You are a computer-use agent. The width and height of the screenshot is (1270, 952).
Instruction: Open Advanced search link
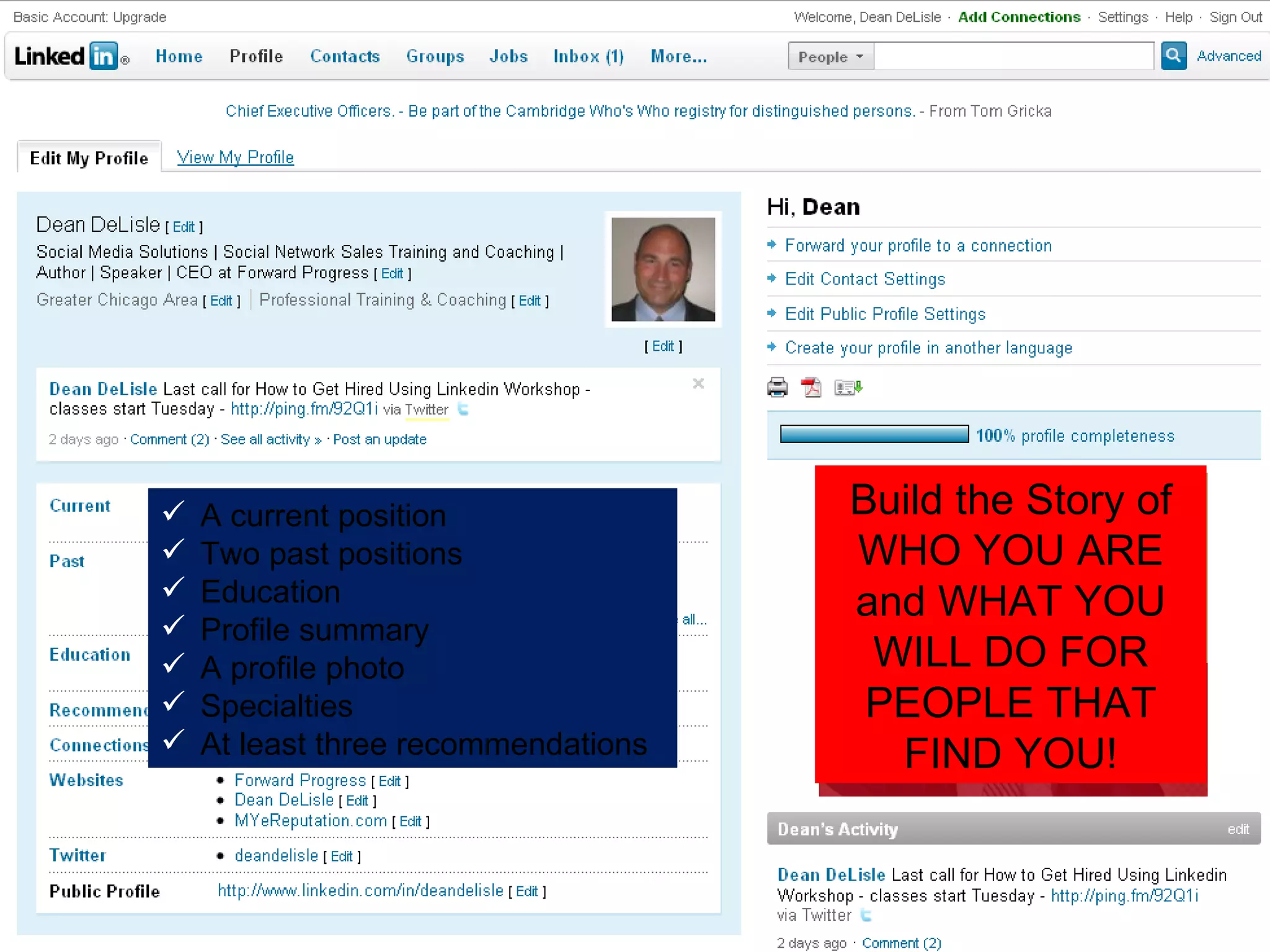[x=1228, y=56]
